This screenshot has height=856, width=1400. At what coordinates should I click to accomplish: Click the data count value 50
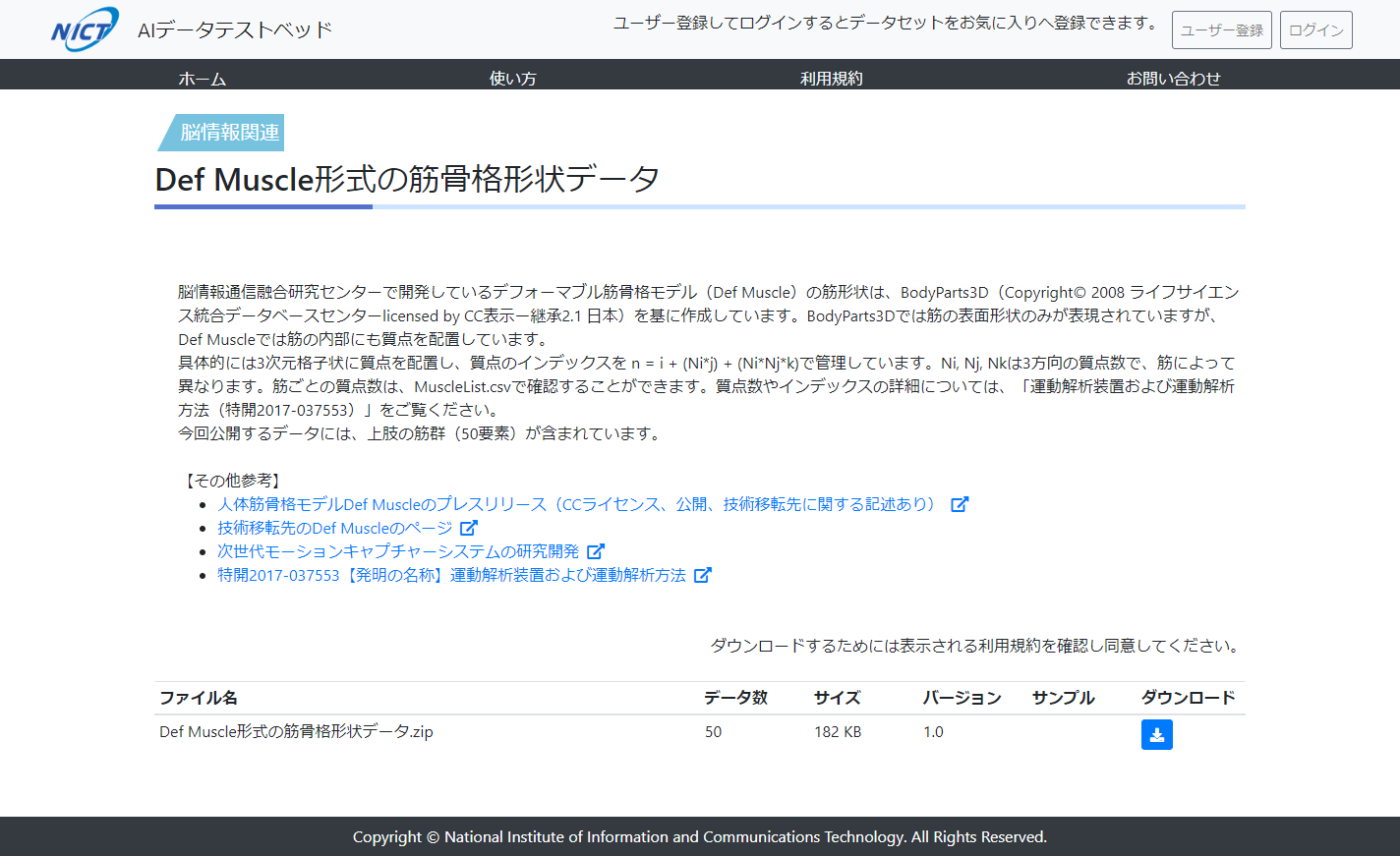[713, 731]
